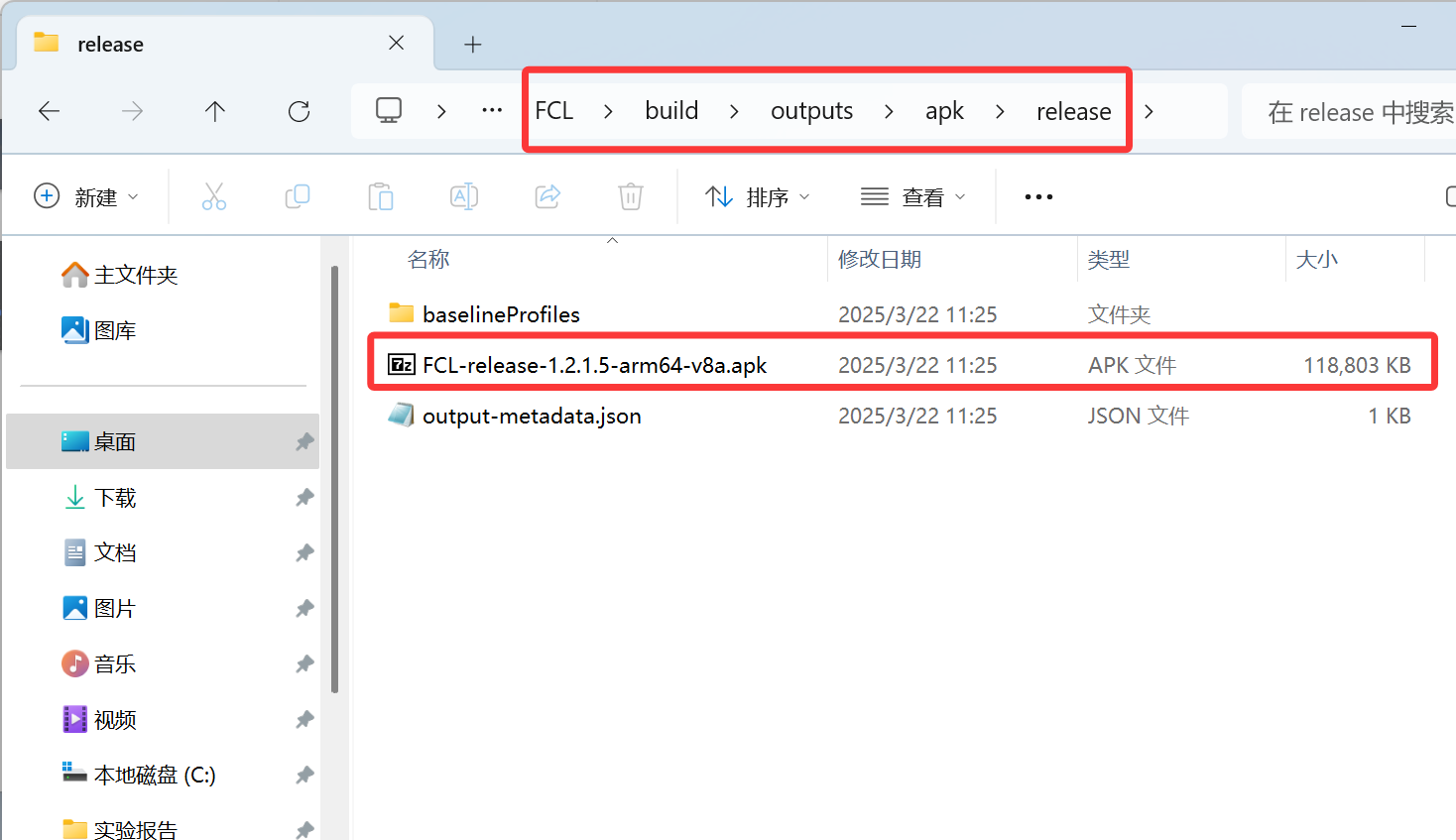This screenshot has height=840, width=1456.
Task: Click the 7z icon of the APK file
Action: point(401,364)
